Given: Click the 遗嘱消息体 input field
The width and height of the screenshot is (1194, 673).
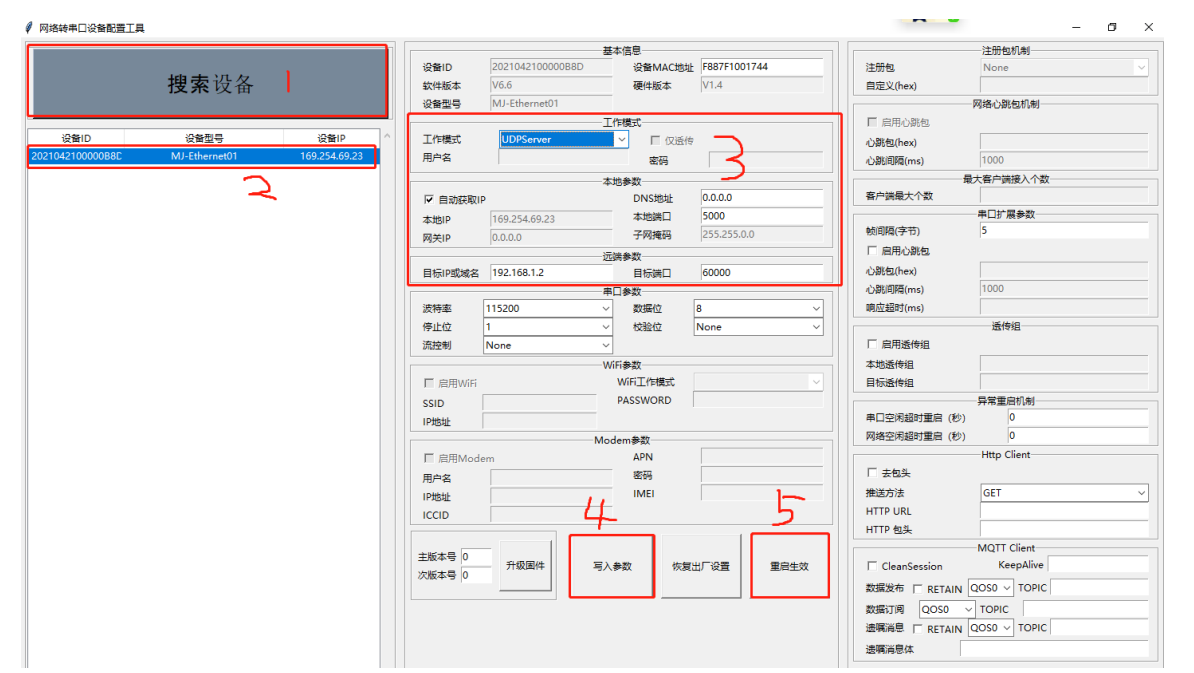Looking at the screenshot, I should pyautogui.click(x=1054, y=649).
